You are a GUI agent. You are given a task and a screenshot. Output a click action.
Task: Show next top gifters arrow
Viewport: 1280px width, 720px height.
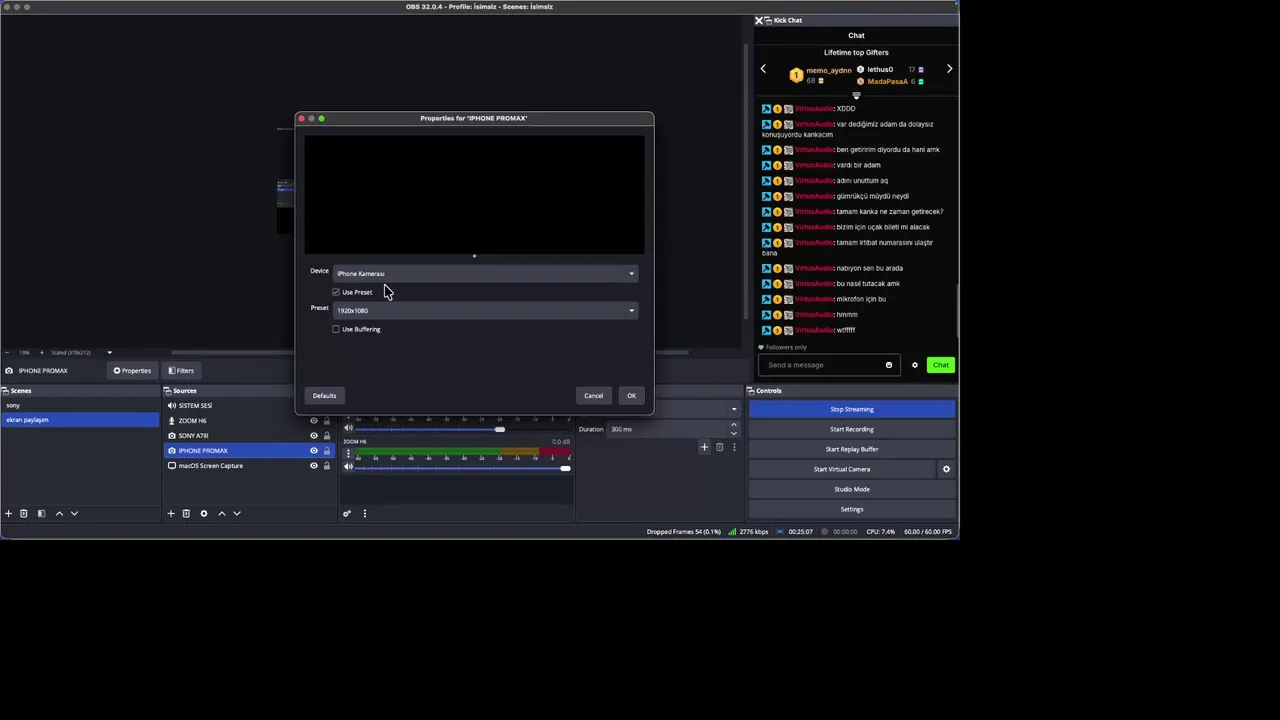tap(949, 69)
